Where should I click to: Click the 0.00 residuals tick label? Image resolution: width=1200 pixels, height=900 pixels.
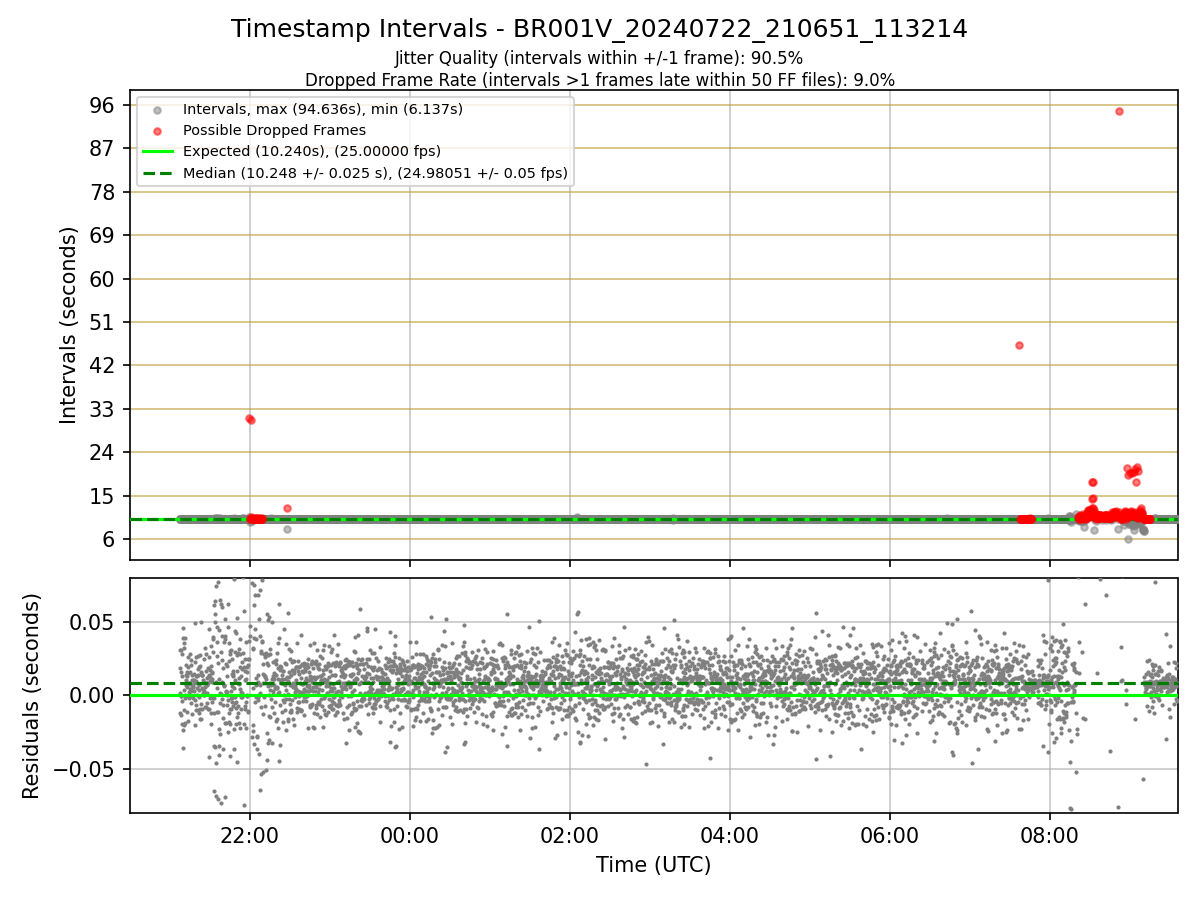coord(94,695)
